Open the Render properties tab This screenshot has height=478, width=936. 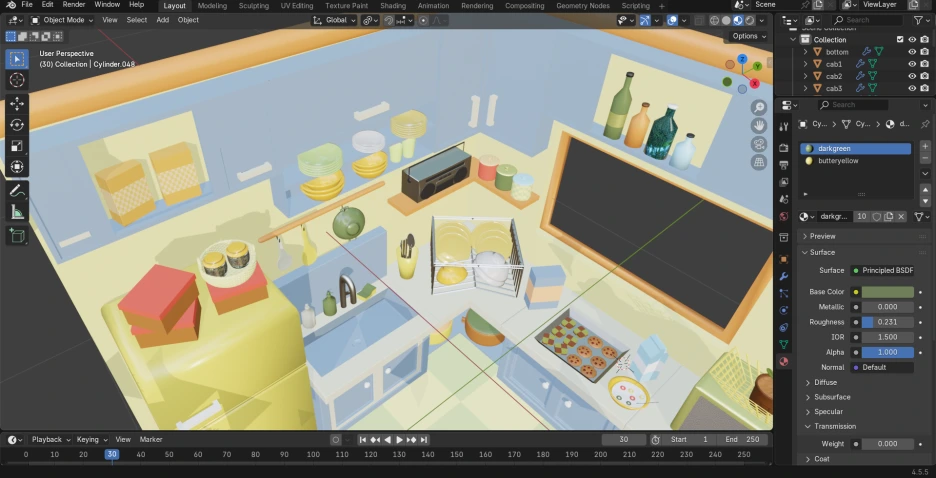pyautogui.click(x=784, y=147)
